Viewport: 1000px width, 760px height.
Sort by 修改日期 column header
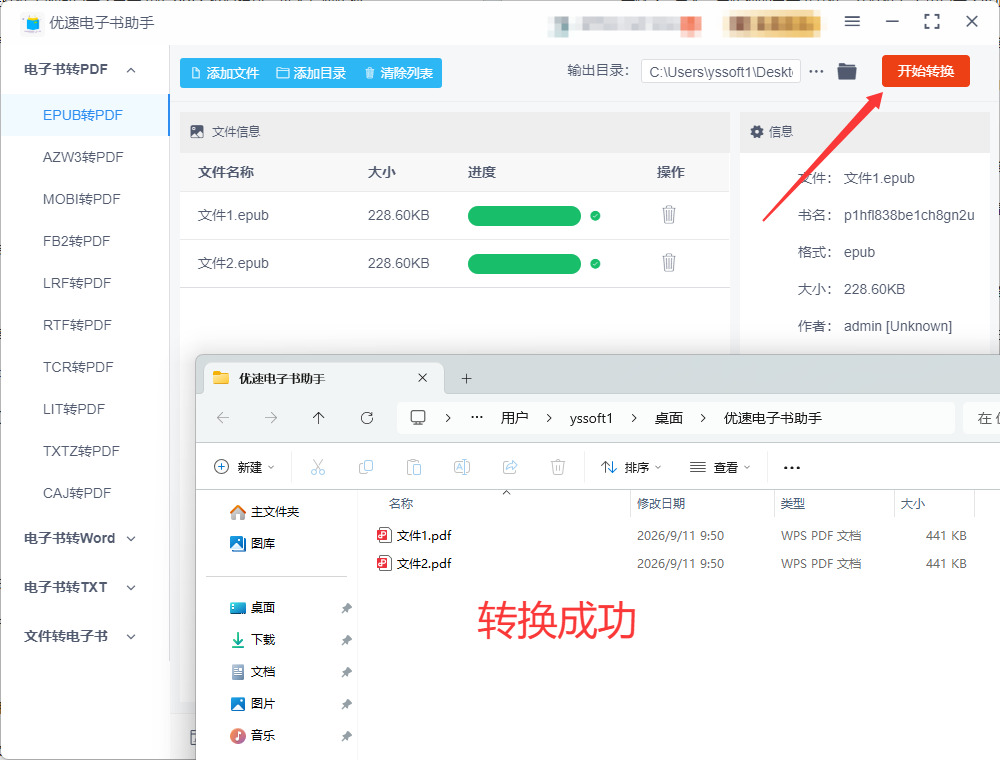pos(661,504)
